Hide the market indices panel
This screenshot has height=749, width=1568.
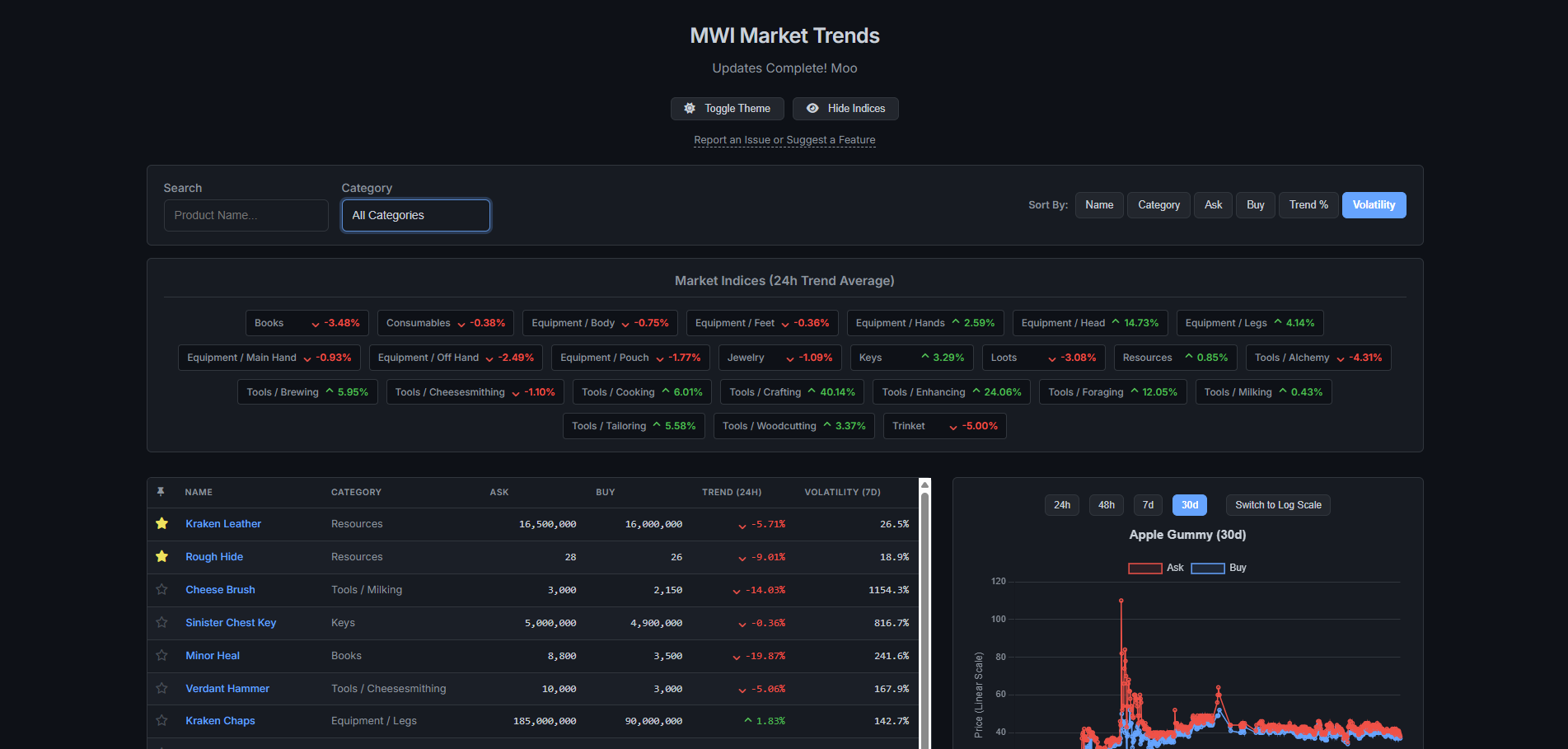845,109
